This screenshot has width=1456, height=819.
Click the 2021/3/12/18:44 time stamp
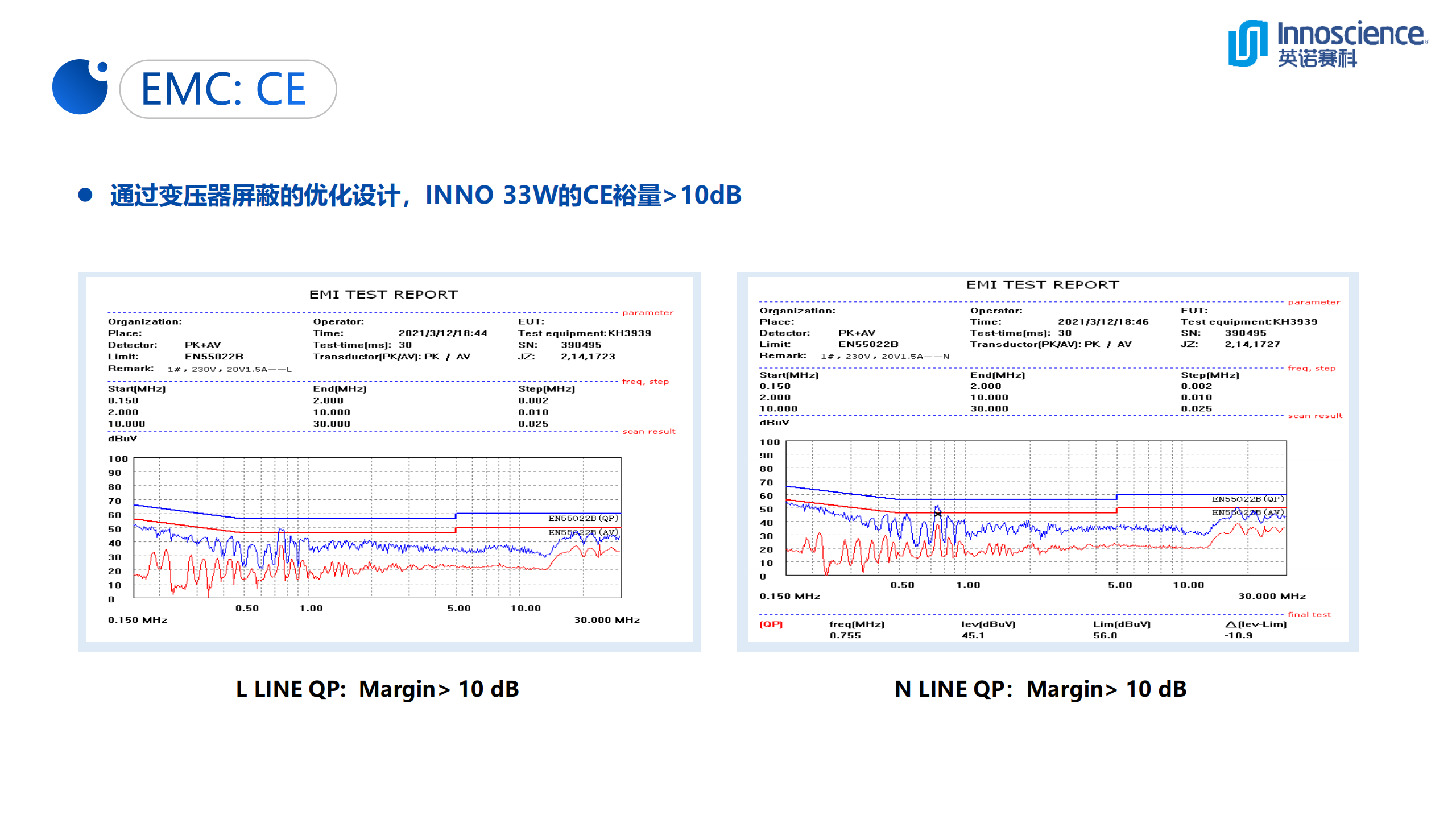[442, 333]
